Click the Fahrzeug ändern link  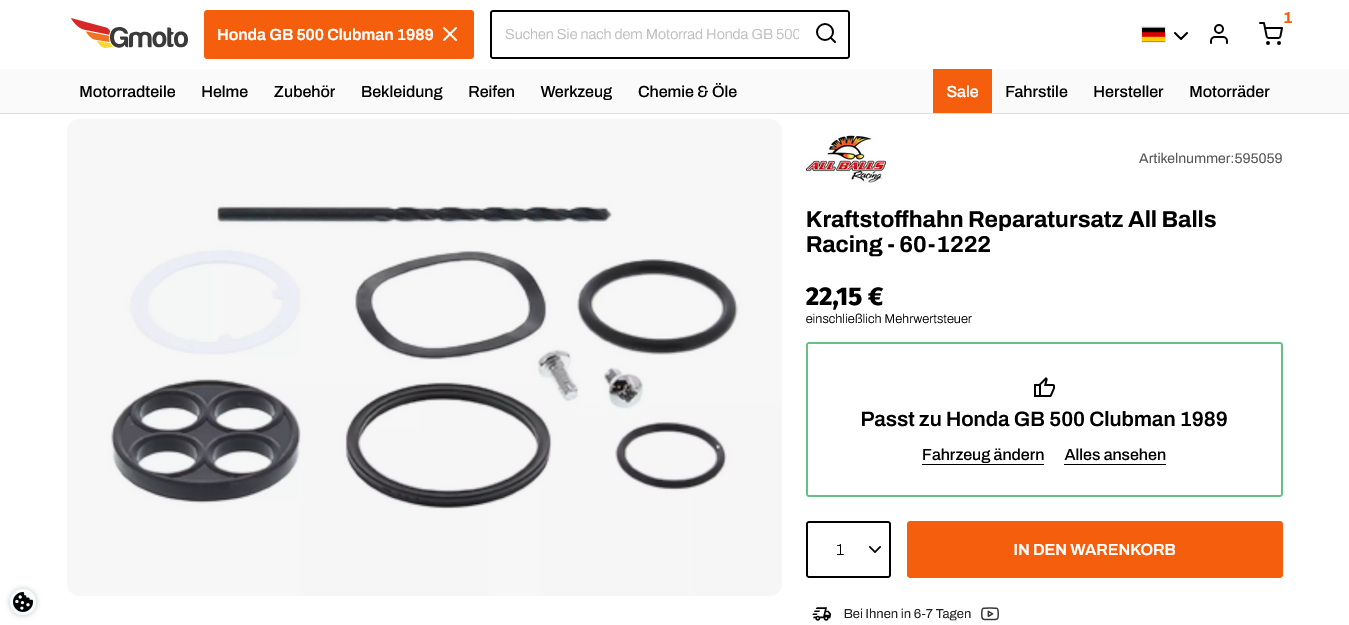point(983,455)
